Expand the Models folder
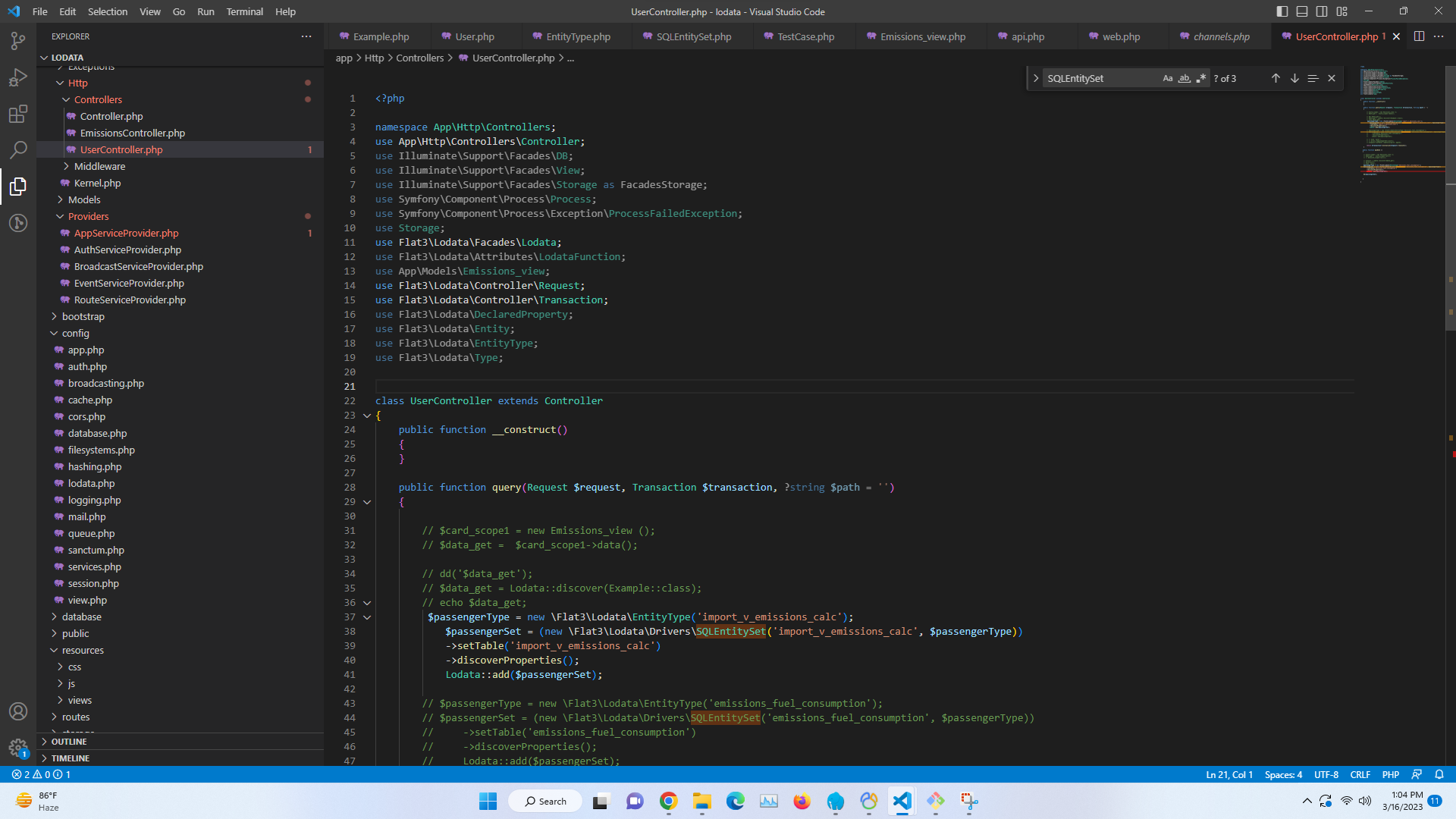This screenshot has width=1456, height=819. point(85,199)
